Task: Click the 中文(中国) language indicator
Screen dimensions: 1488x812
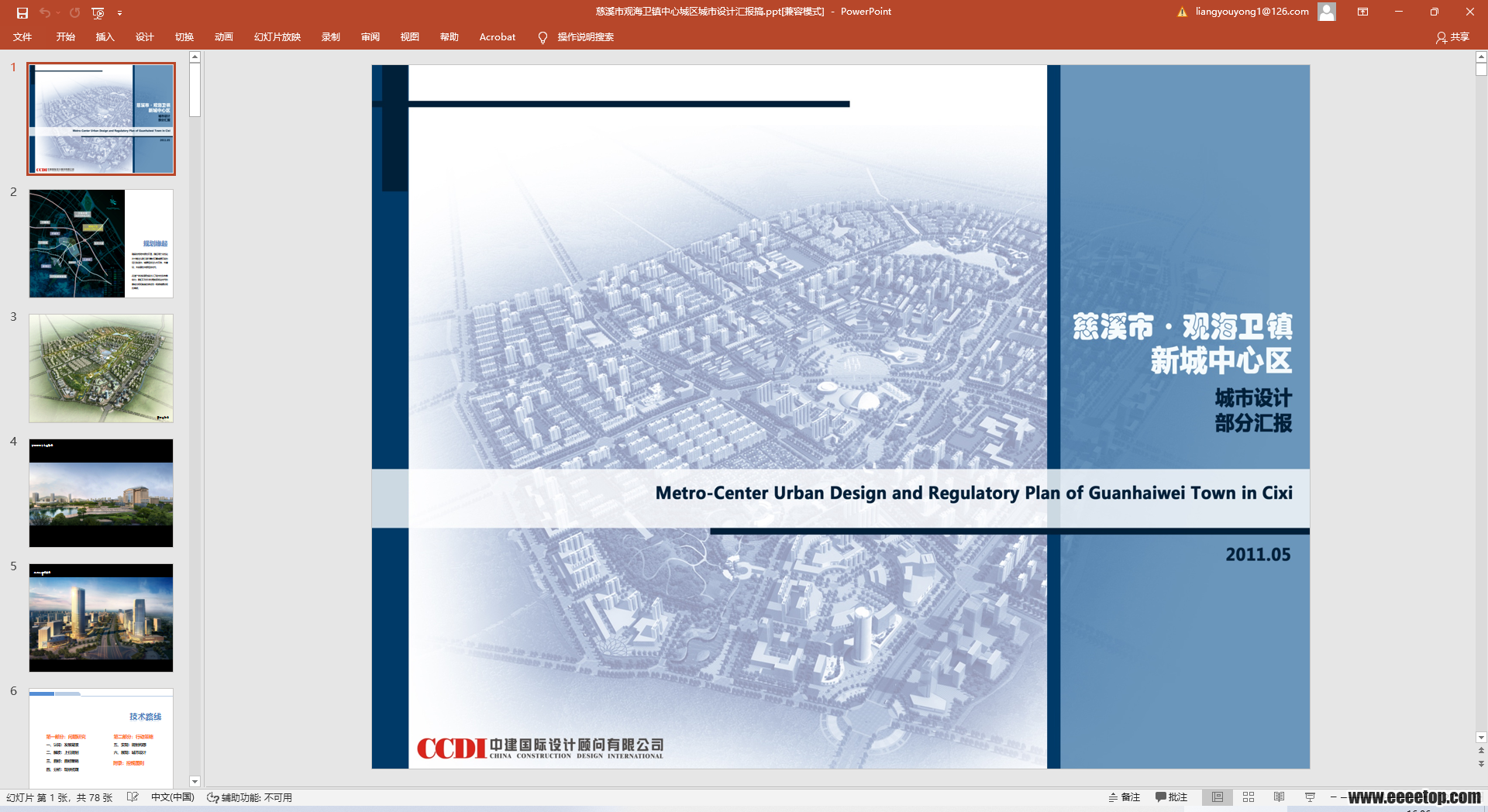Action: coord(172,797)
